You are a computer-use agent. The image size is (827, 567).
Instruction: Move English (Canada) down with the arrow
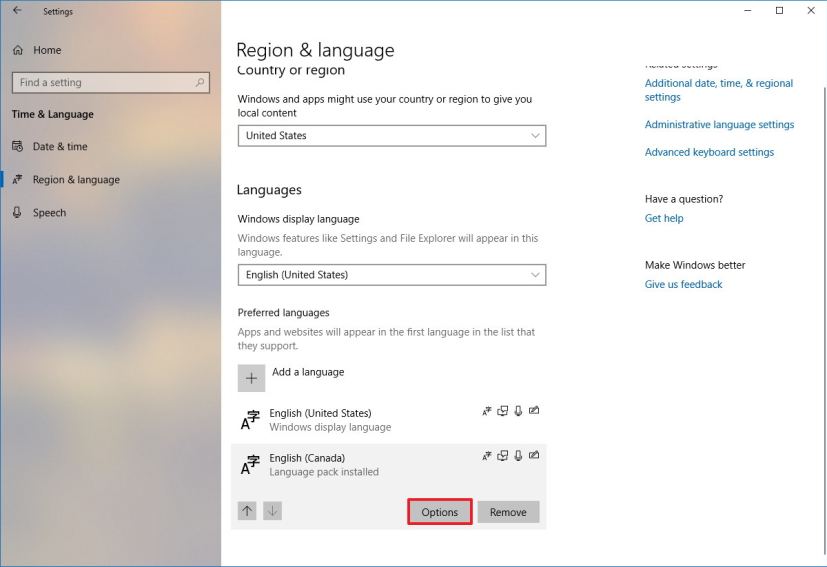coord(272,511)
